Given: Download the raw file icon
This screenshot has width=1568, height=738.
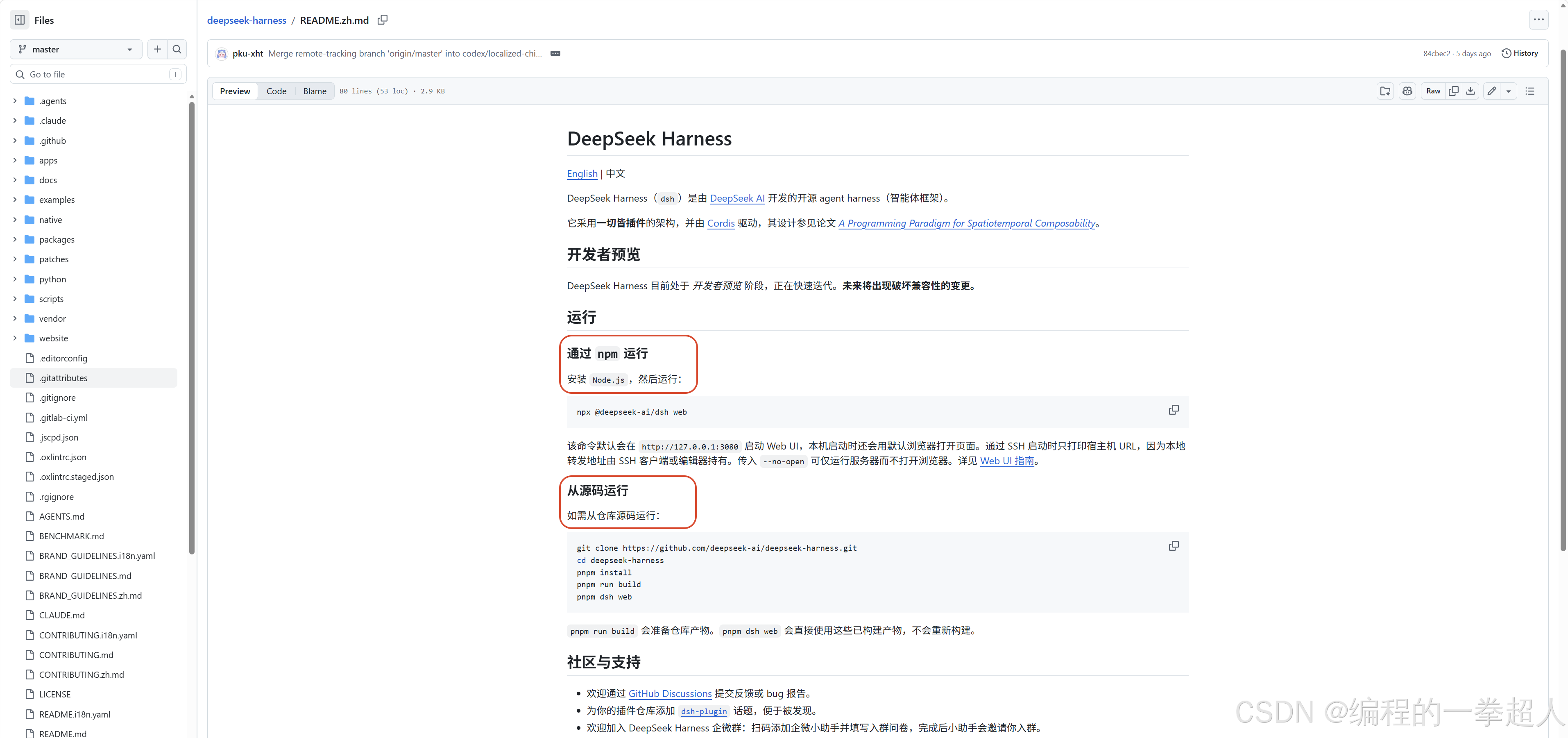Looking at the screenshot, I should (x=1471, y=91).
